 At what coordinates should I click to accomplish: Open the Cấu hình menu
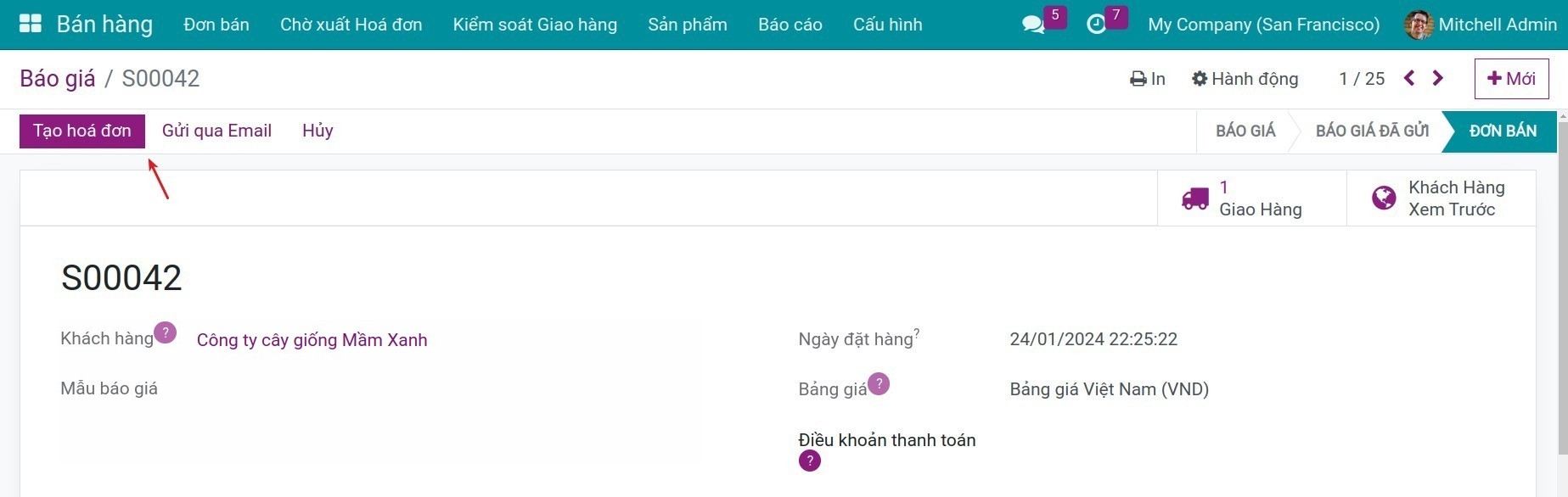pos(888,25)
